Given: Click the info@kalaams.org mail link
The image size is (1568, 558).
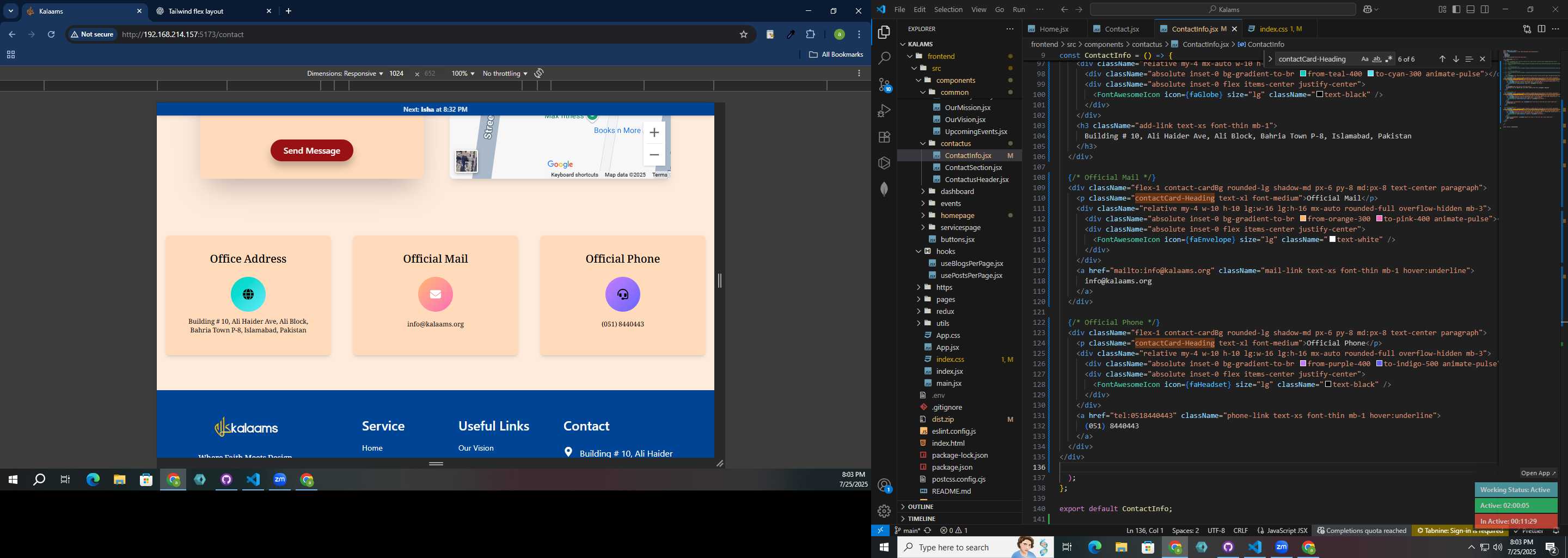Looking at the screenshot, I should 436,325.
